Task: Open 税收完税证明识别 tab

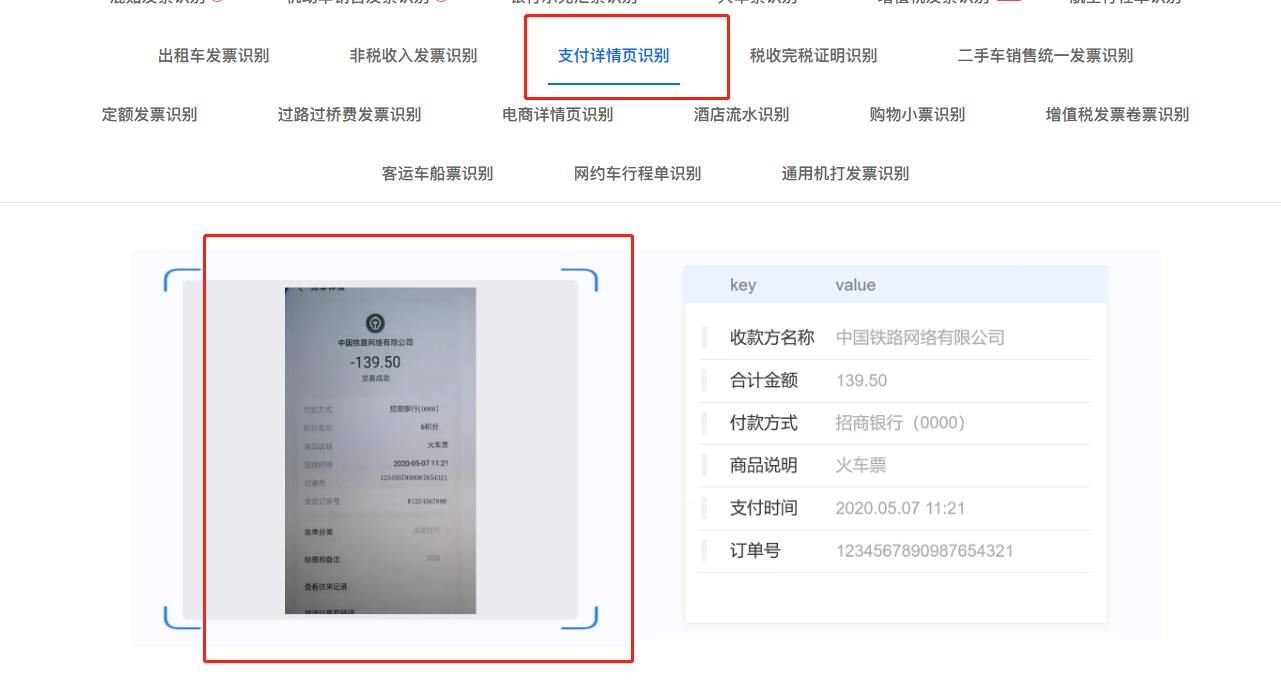Action: [813, 56]
